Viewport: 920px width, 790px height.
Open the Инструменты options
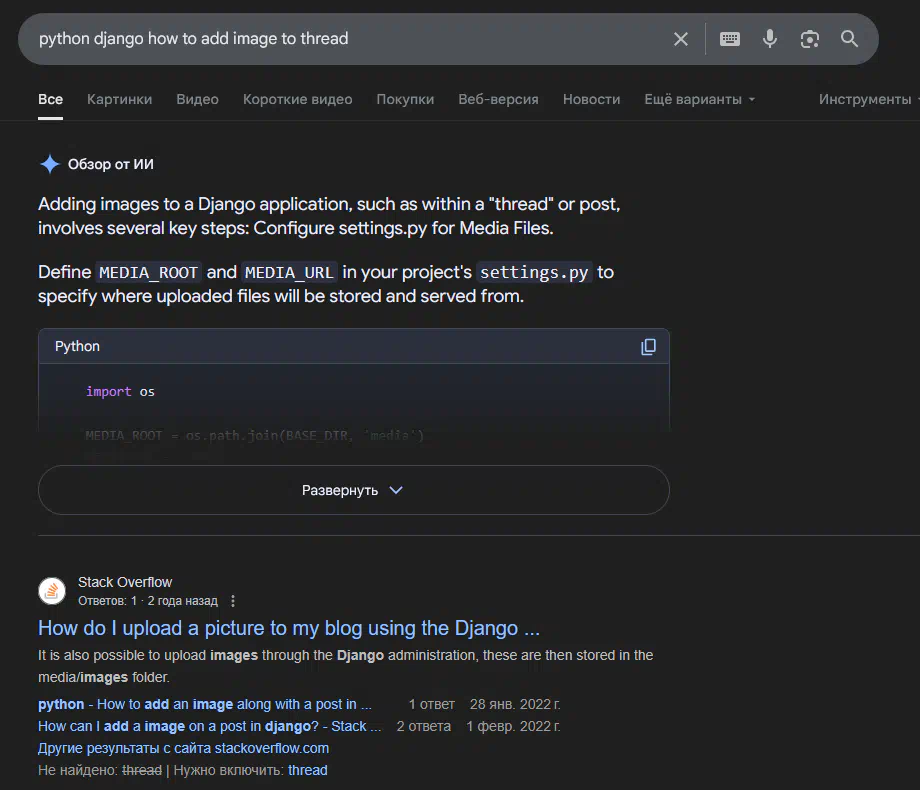865,99
